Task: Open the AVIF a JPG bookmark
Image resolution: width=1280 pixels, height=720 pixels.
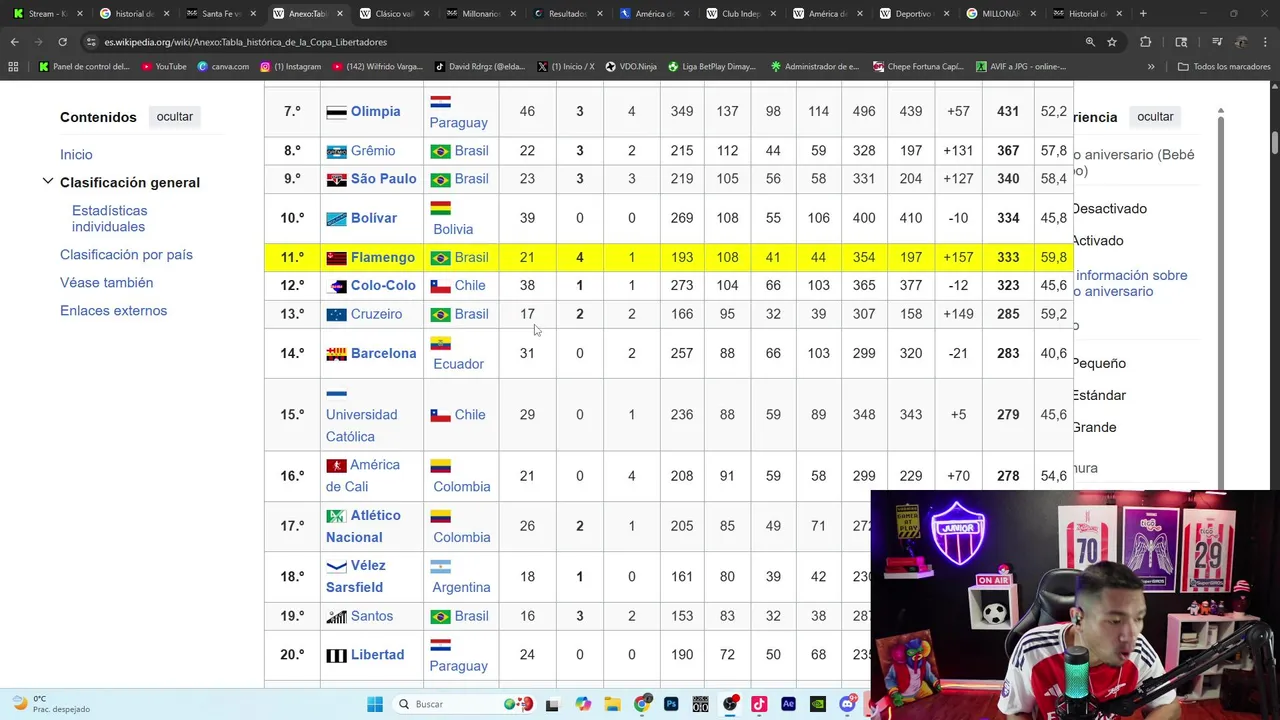Action: (1020, 66)
